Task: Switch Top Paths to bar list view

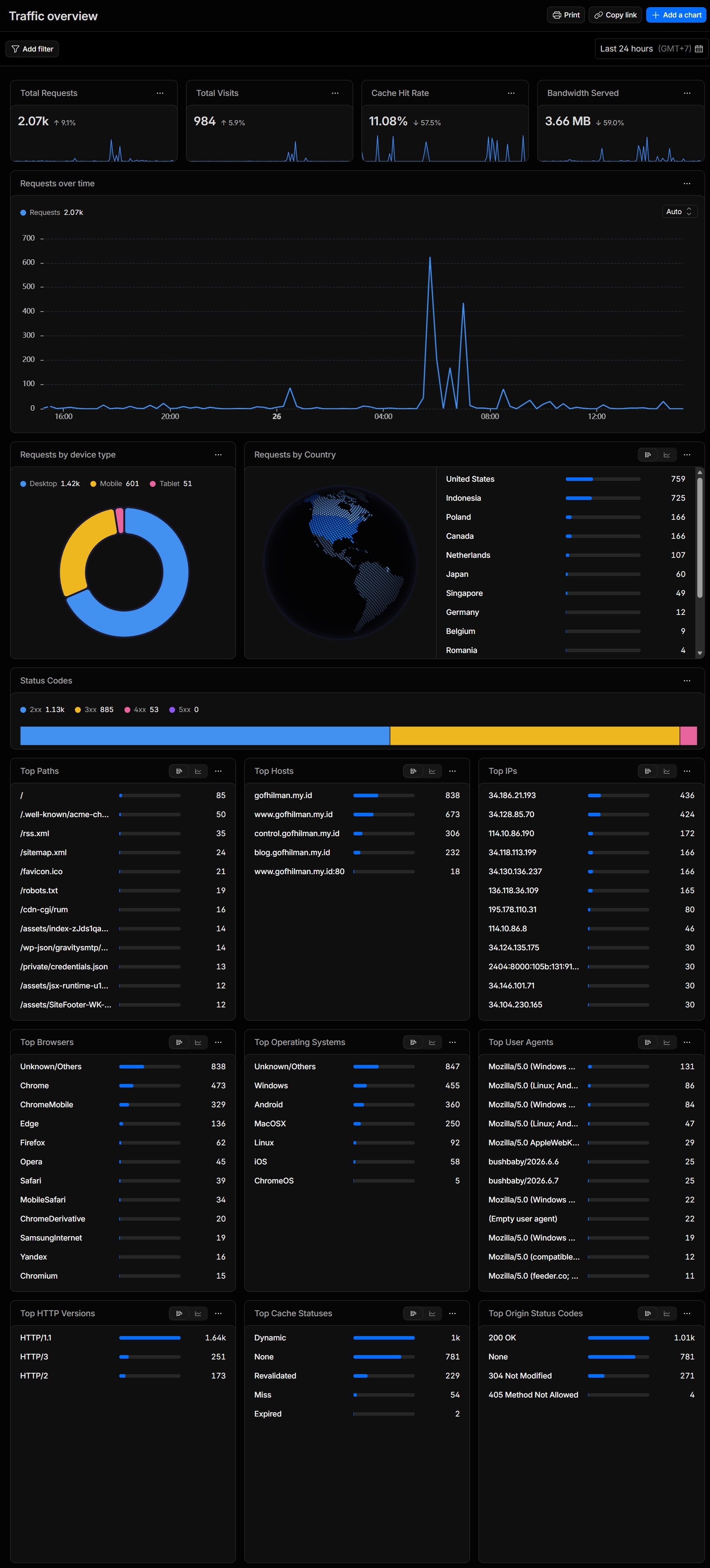Action: click(179, 771)
